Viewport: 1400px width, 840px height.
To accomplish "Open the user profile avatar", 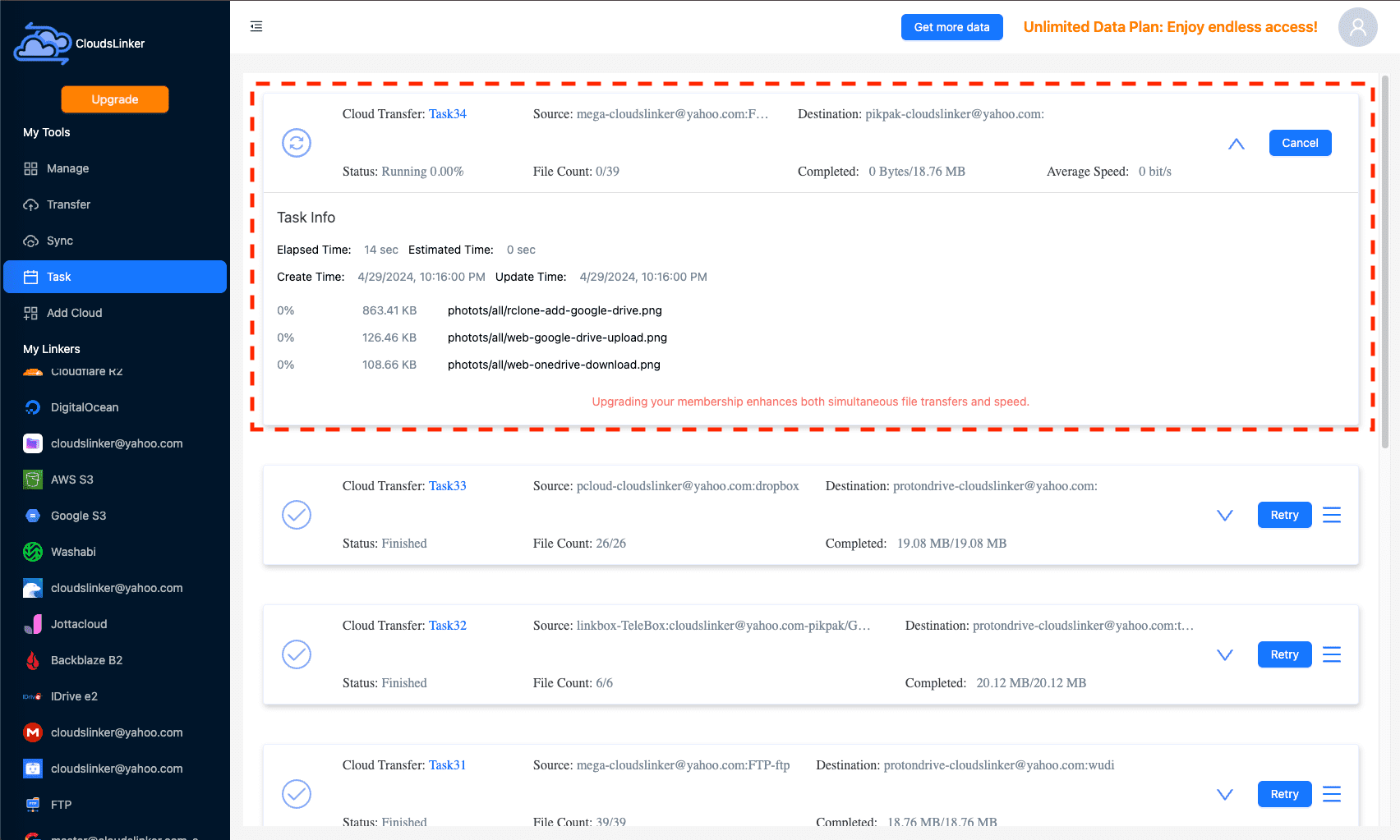I will [x=1357, y=27].
